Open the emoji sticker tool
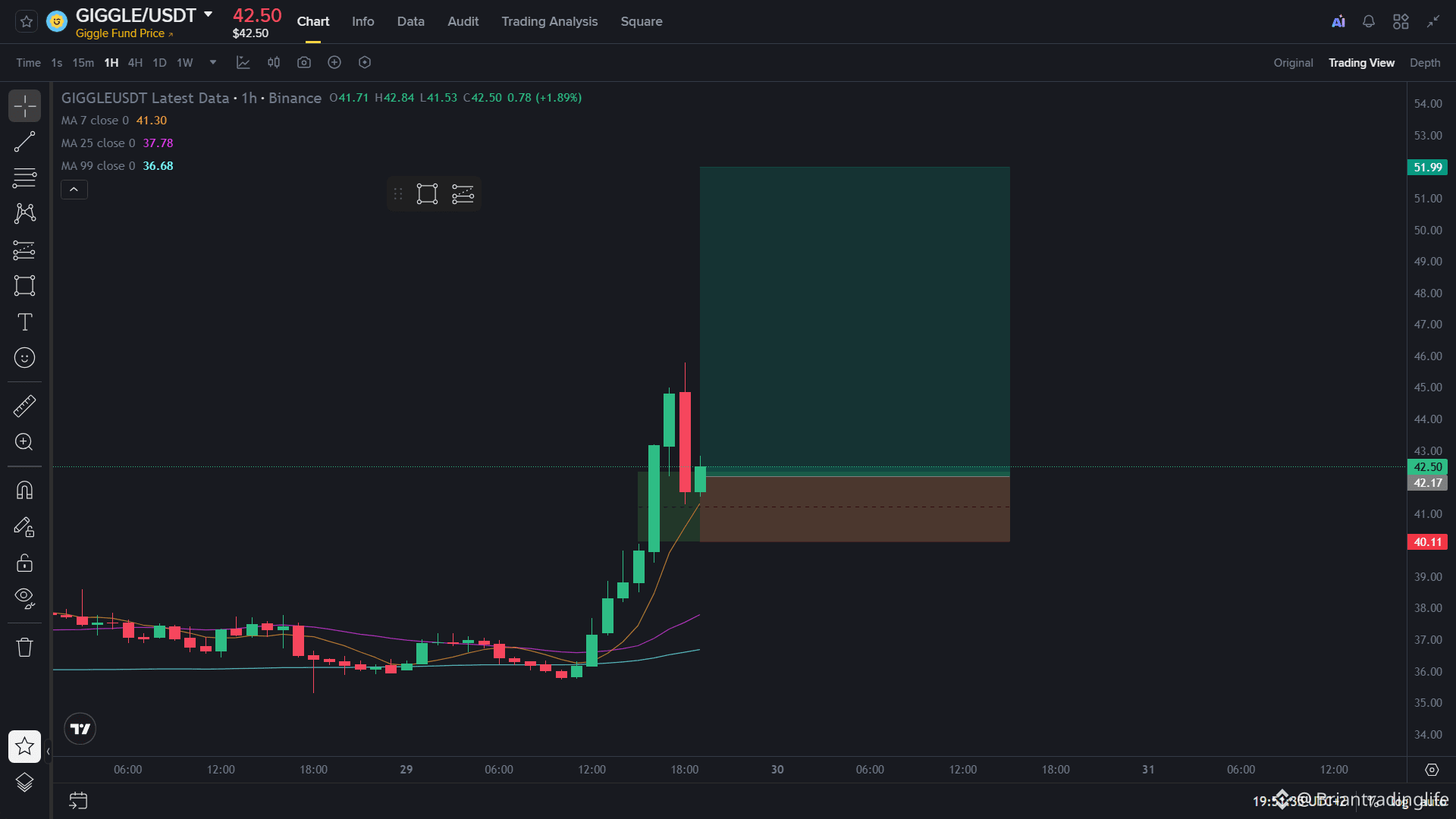Viewport: 1456px width, 819px height. 24,358
